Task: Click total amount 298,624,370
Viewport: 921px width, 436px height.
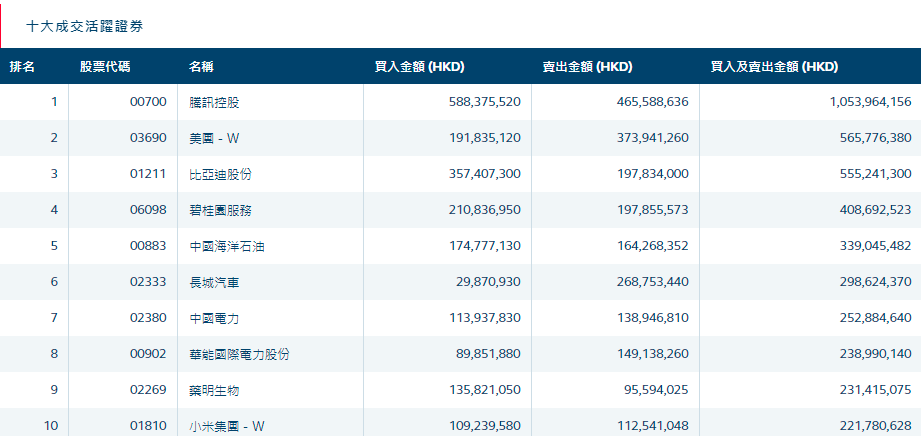Action: coord(876,282)
